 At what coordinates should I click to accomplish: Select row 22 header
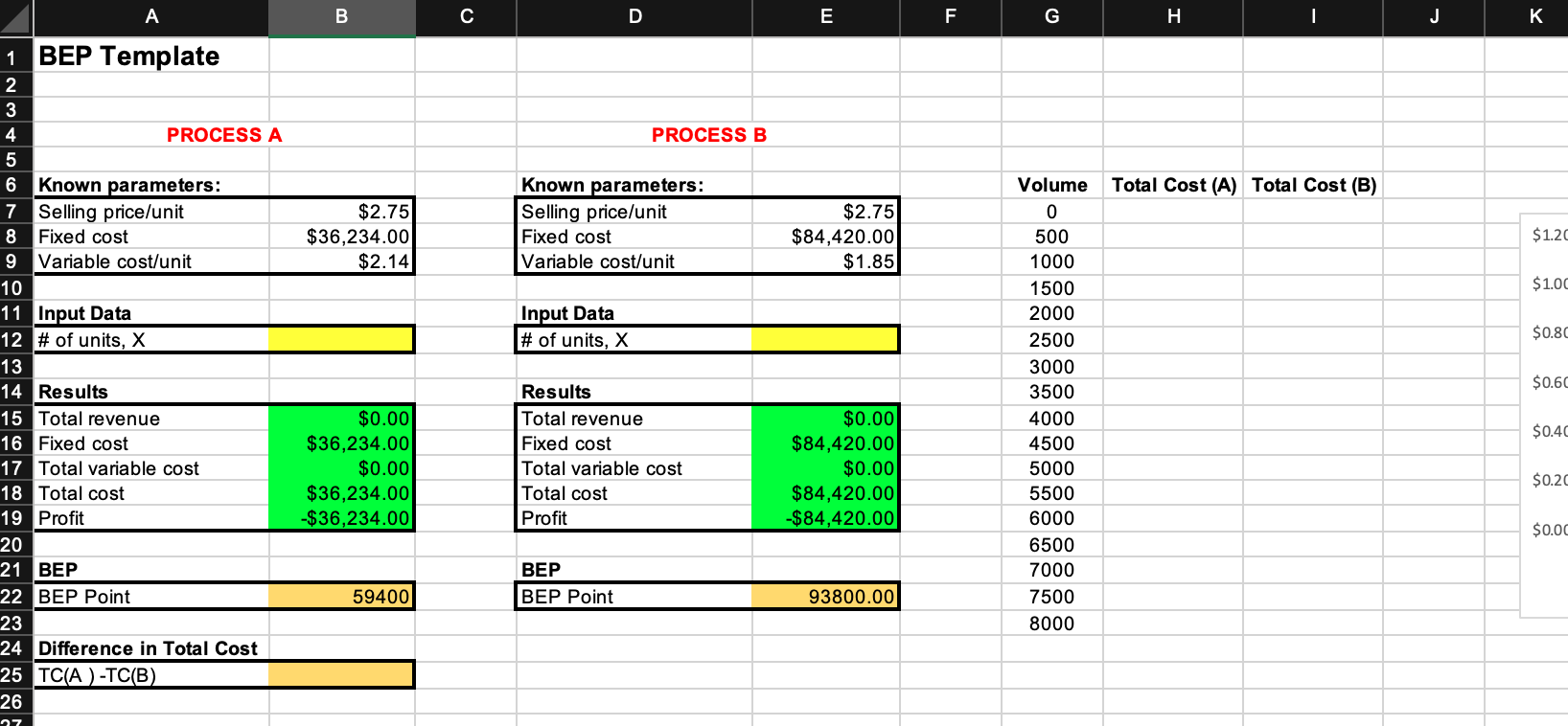pos(16,597)
